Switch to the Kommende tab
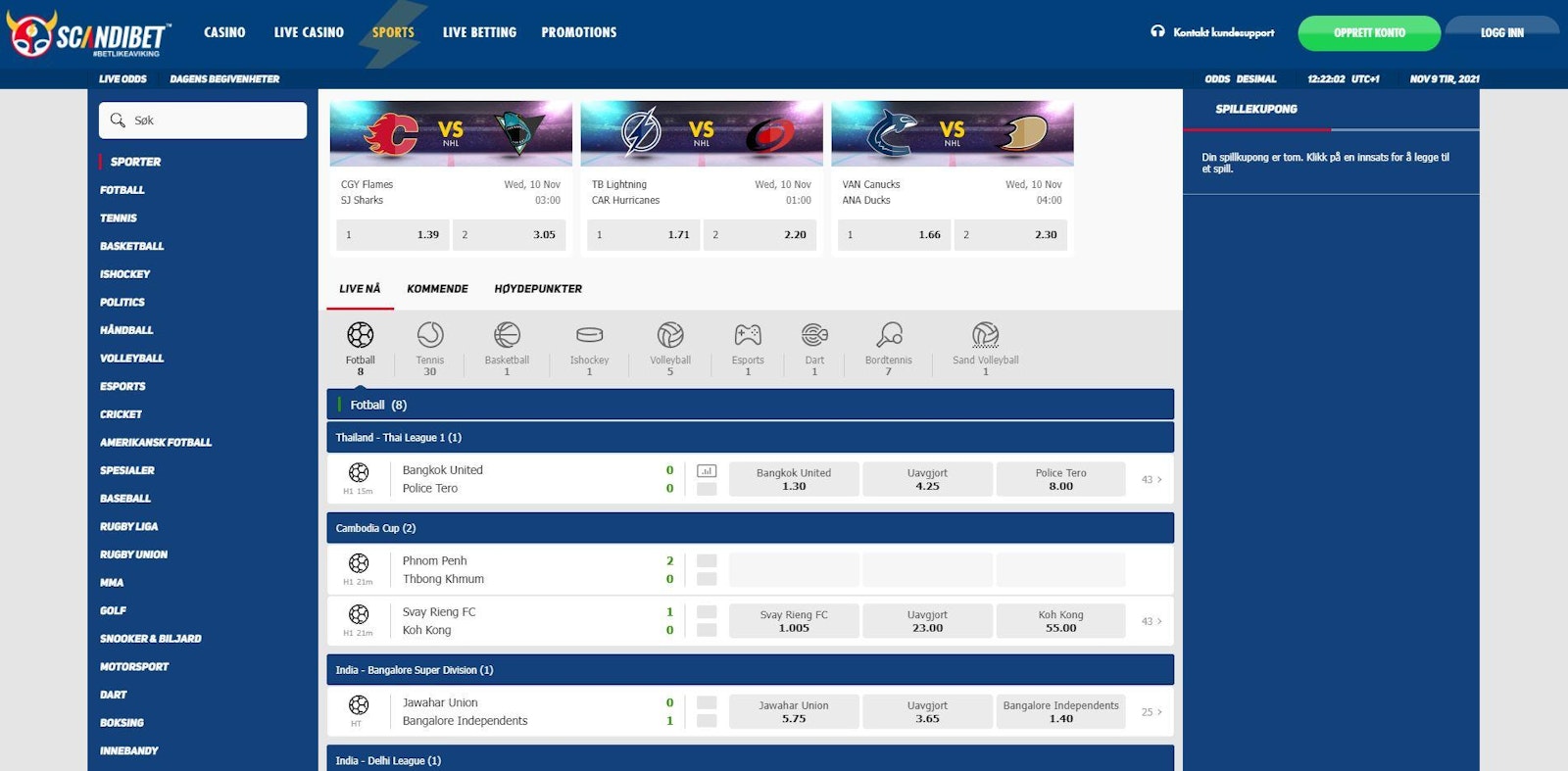The height and width of the screenshot is (771, 1568). [437, 289]
